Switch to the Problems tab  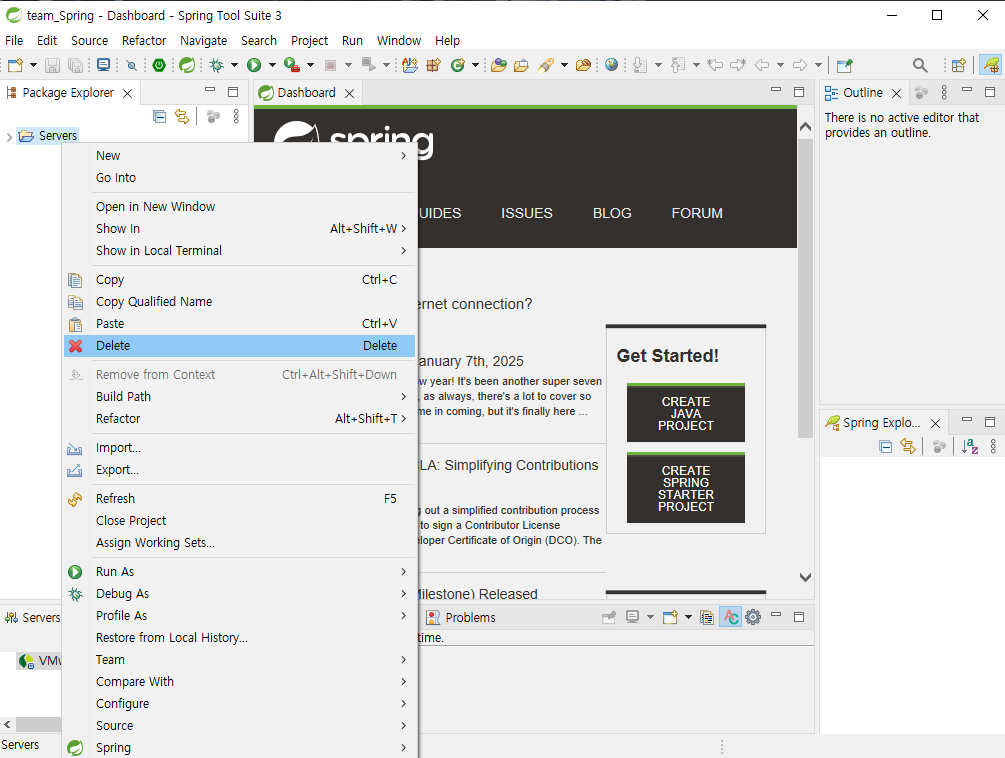click(461, 617)
